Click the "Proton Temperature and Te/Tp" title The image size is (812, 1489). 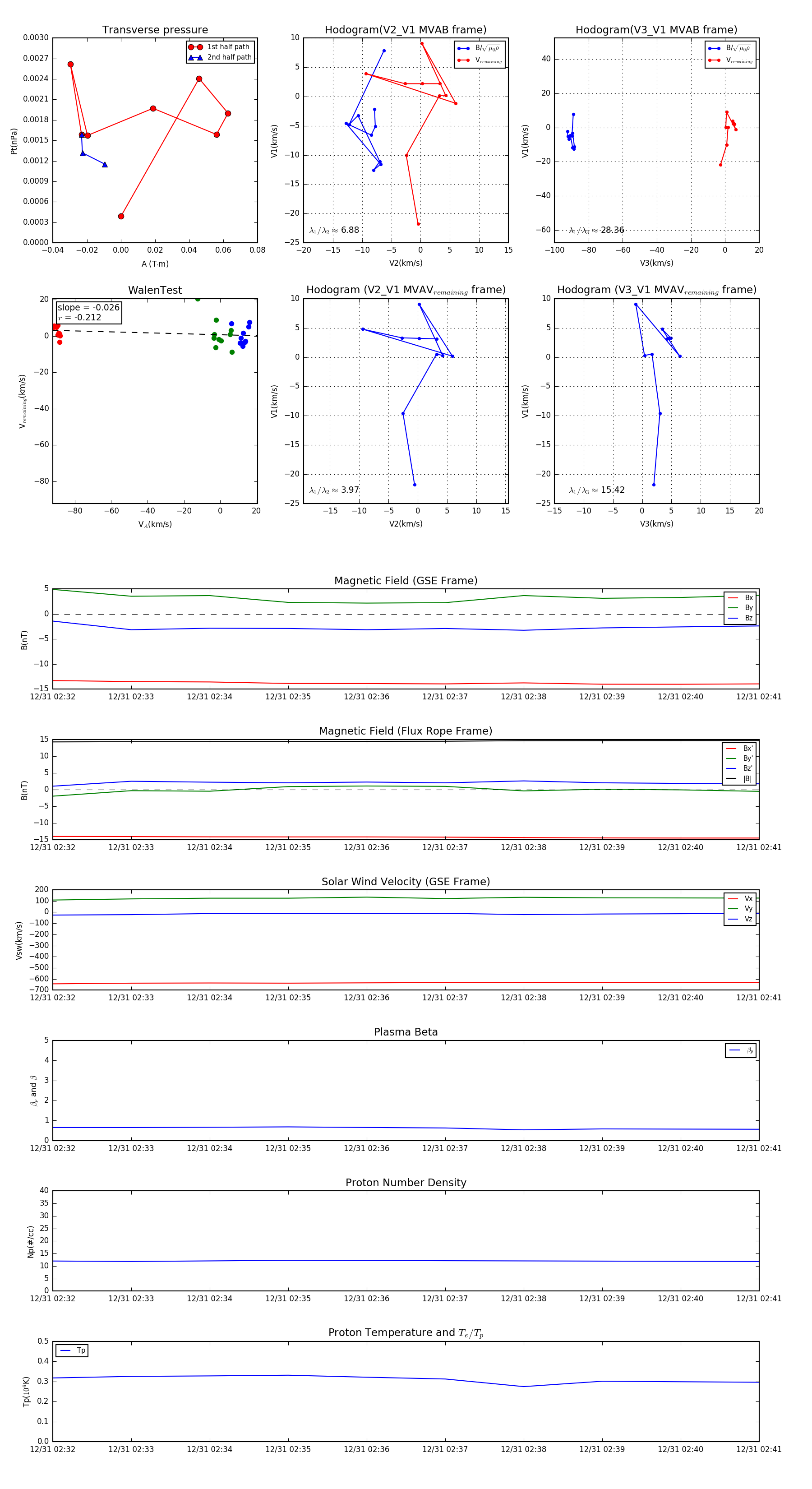406,1333
